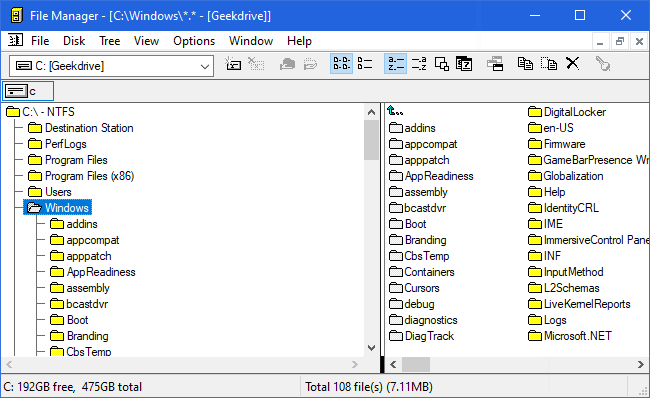Minimize the child document window
650x398 pixels.
click(x=600, y=41)
